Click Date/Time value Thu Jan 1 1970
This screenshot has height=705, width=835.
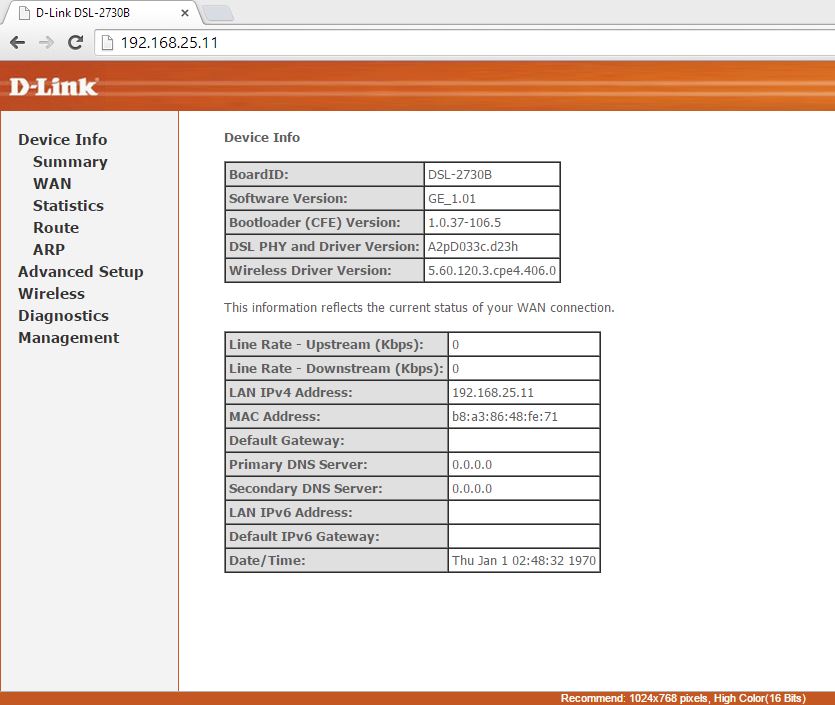tap(524, 560)
